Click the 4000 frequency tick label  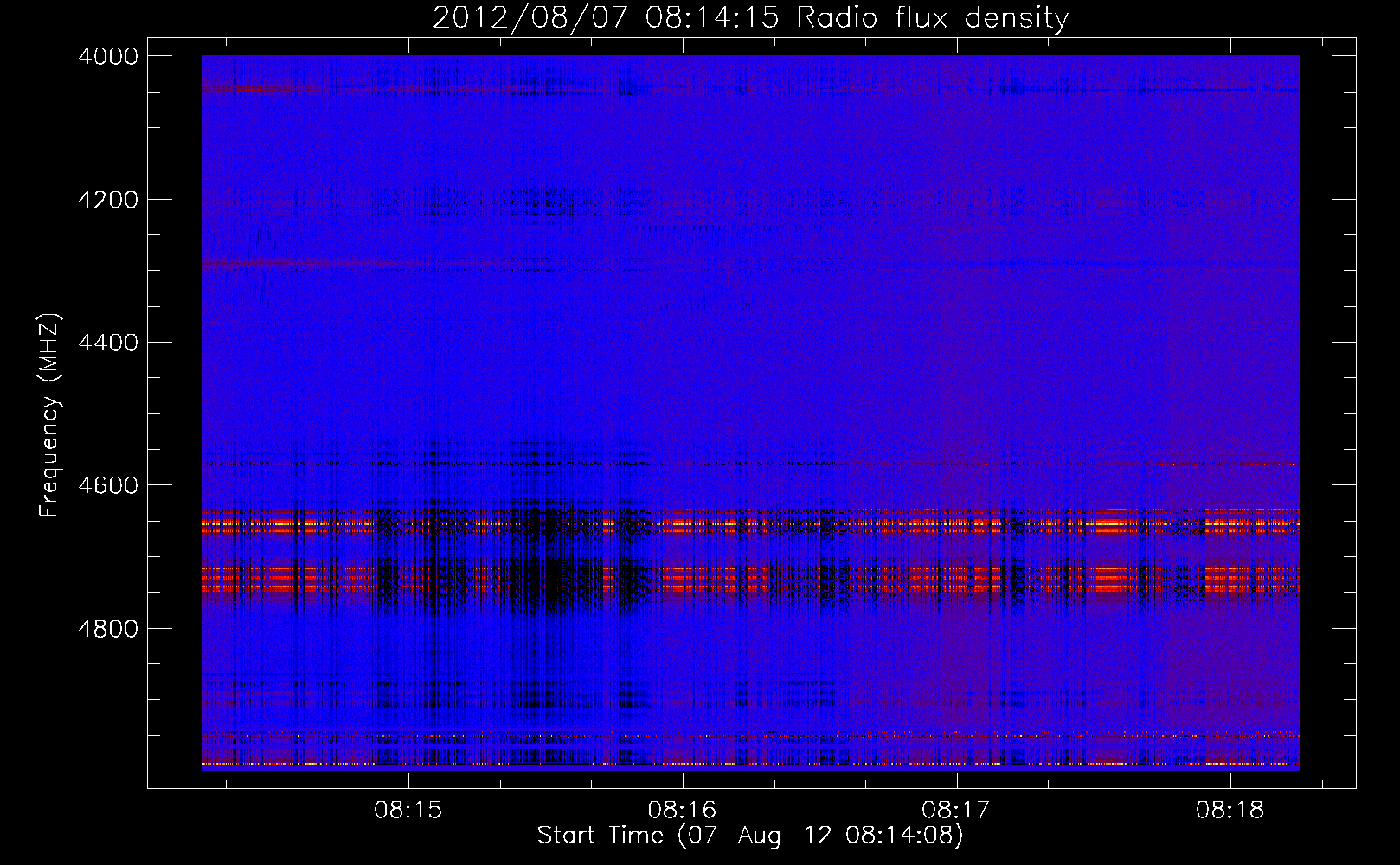[x=108, y=56]
